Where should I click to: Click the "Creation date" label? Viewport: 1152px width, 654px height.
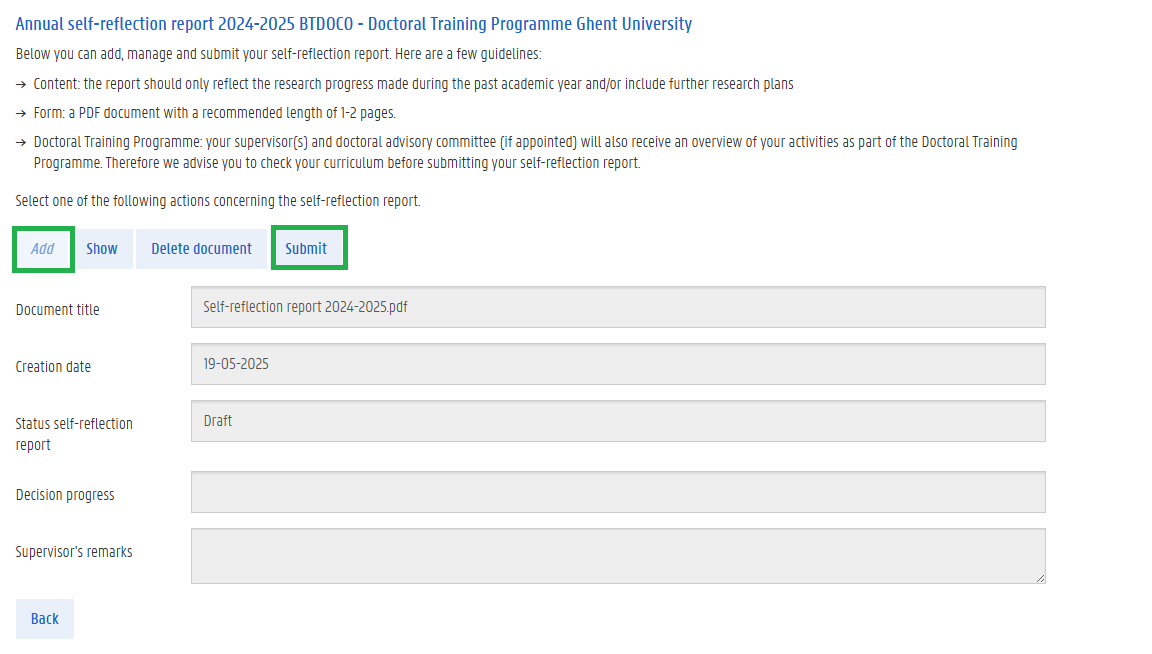(53, 367)
